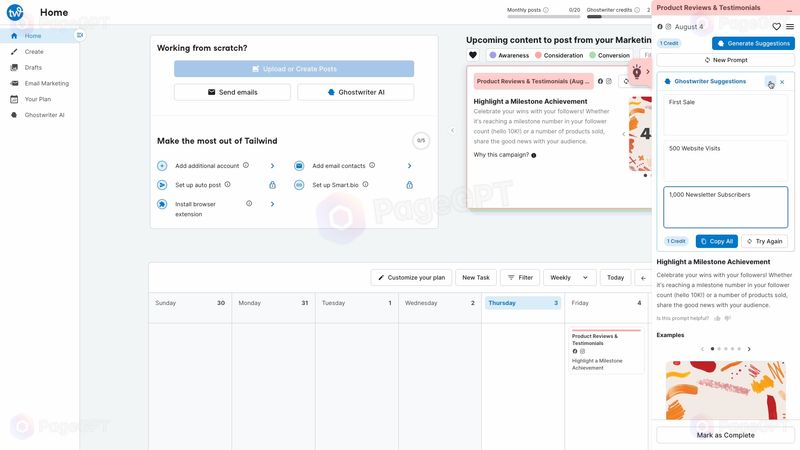Click the 1,000 Newsletter Subscribers field
This screenshot has height=450, width=800.
pos(725,207)
